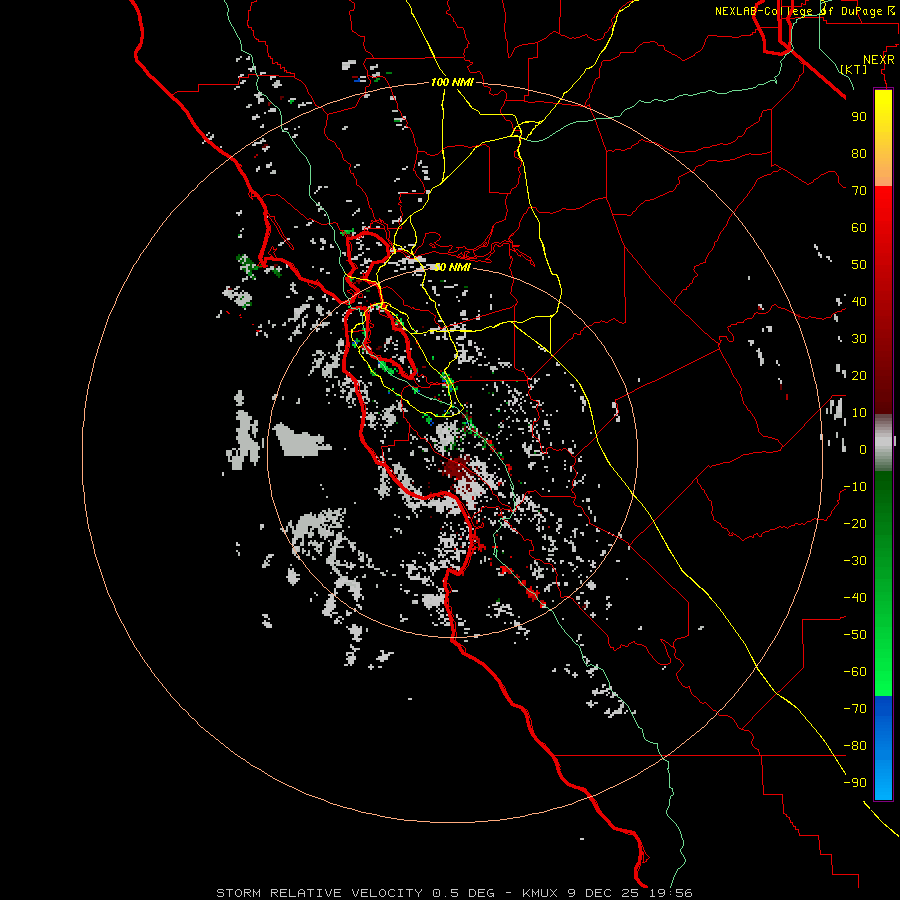Click the 80 value on velocity scale
900x900 pixels.
859,153
